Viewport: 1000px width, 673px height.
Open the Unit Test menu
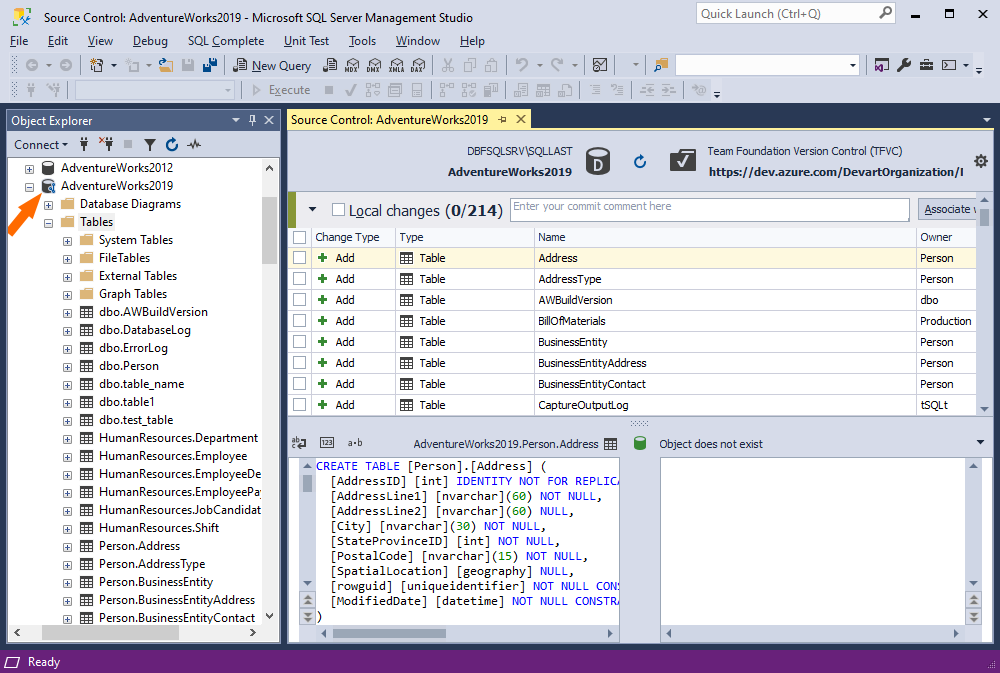(306, 41)
